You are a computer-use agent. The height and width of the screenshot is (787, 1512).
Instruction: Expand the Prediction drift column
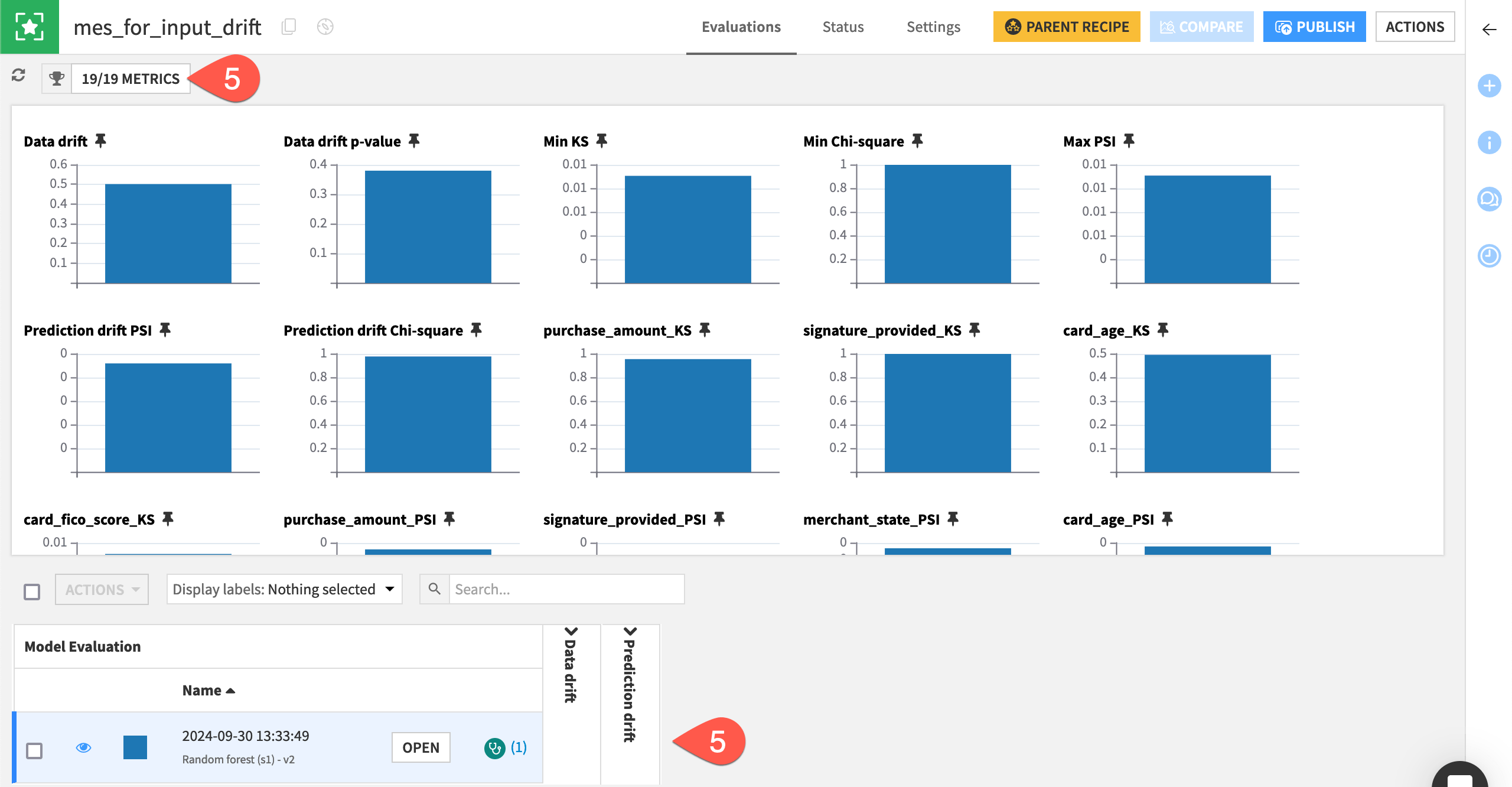631,632
